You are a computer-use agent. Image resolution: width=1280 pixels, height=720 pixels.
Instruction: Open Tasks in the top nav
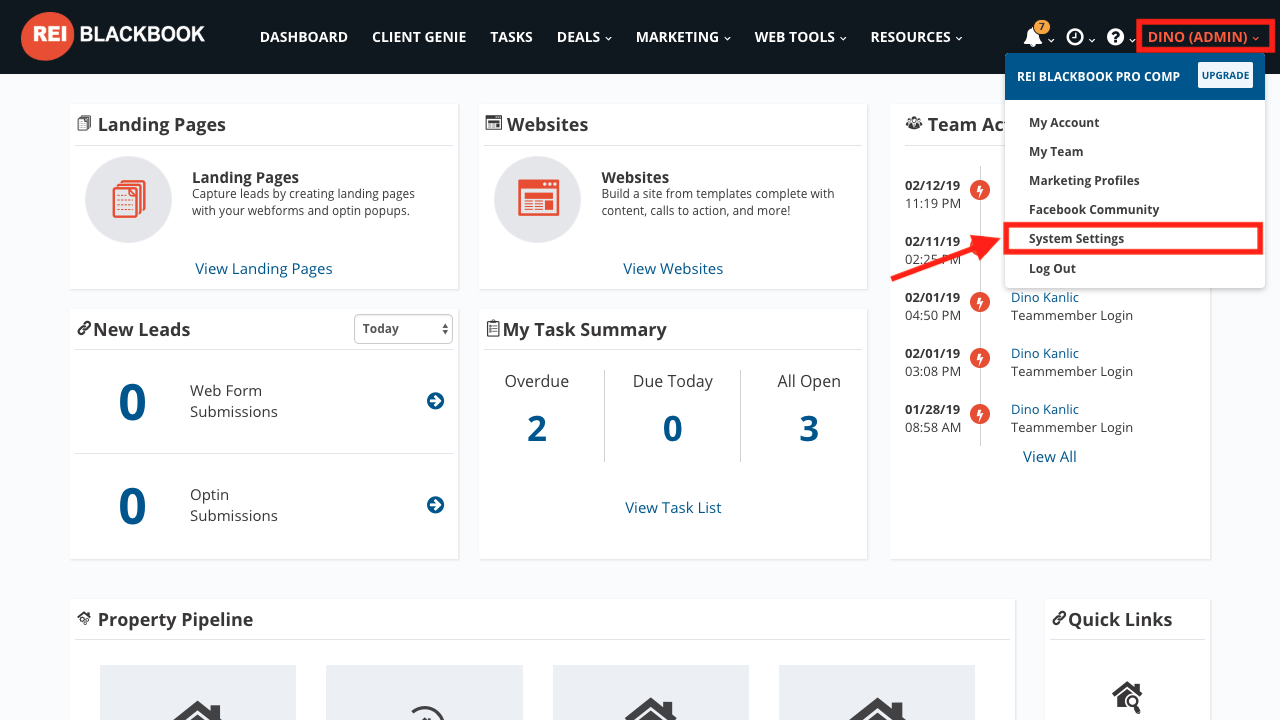(511, 37)
